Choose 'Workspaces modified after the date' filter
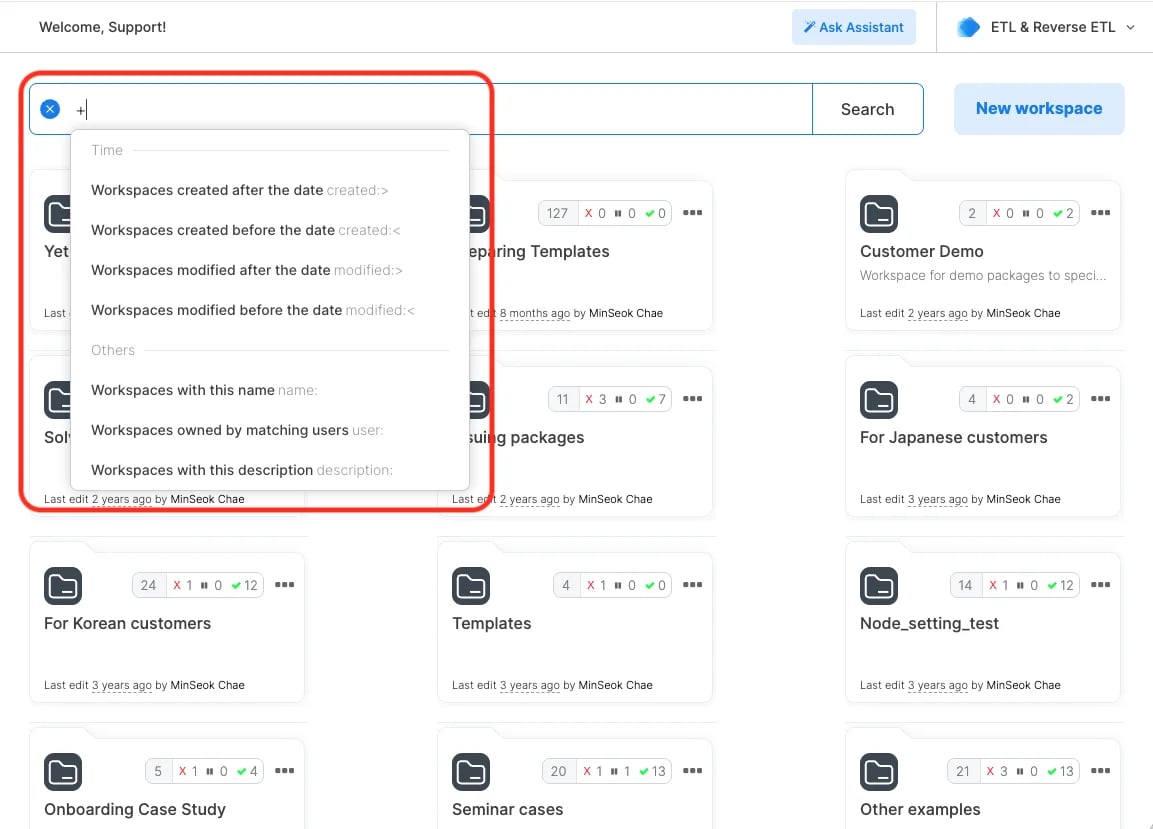Screen dimensions: 1153x829 point(270,270)
